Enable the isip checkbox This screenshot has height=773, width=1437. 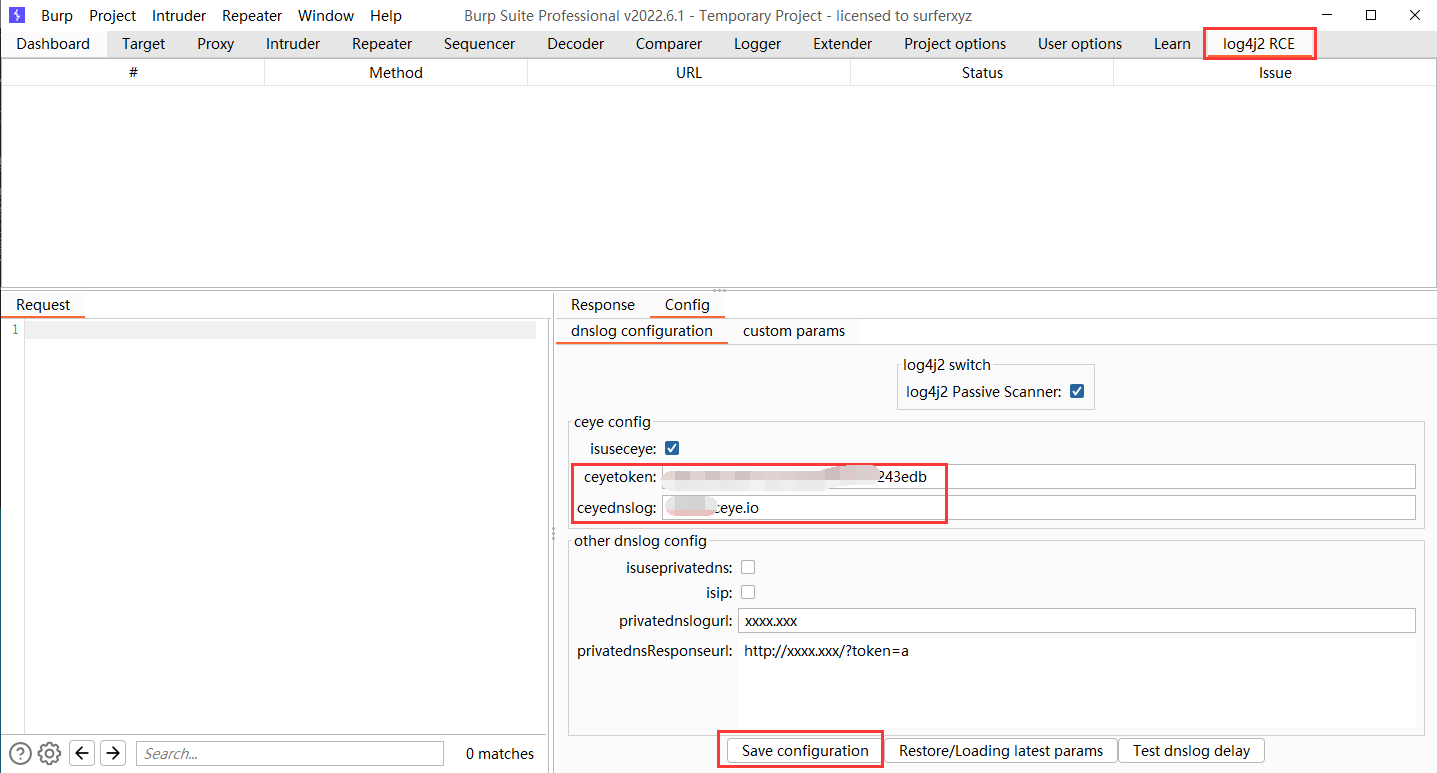click(748, 592)
